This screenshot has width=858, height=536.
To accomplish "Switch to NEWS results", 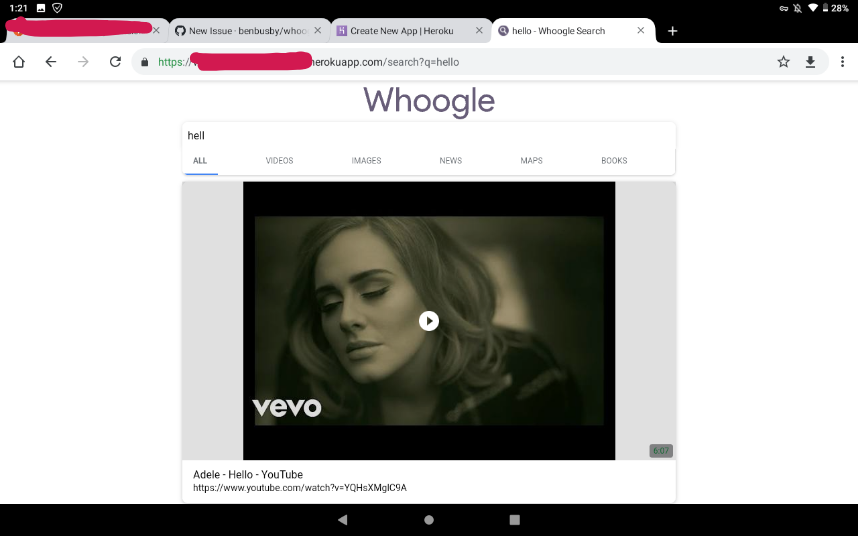I will 450,160.
